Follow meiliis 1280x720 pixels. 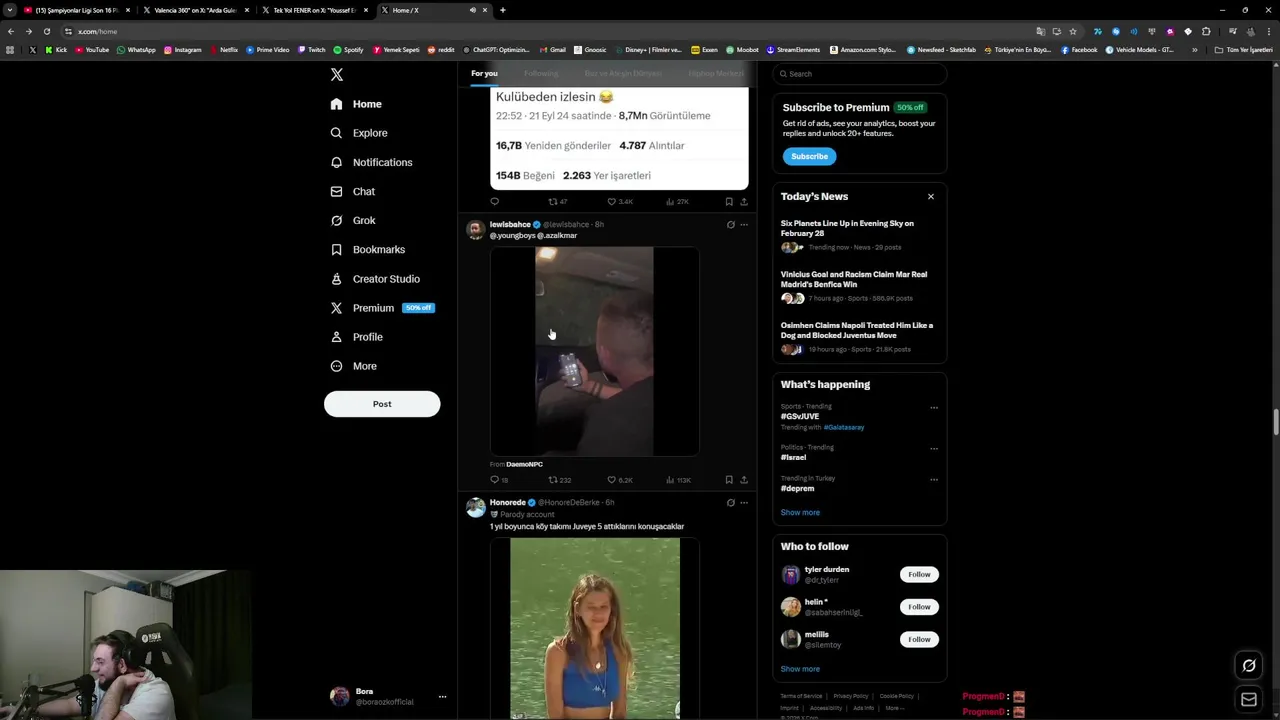919,639
